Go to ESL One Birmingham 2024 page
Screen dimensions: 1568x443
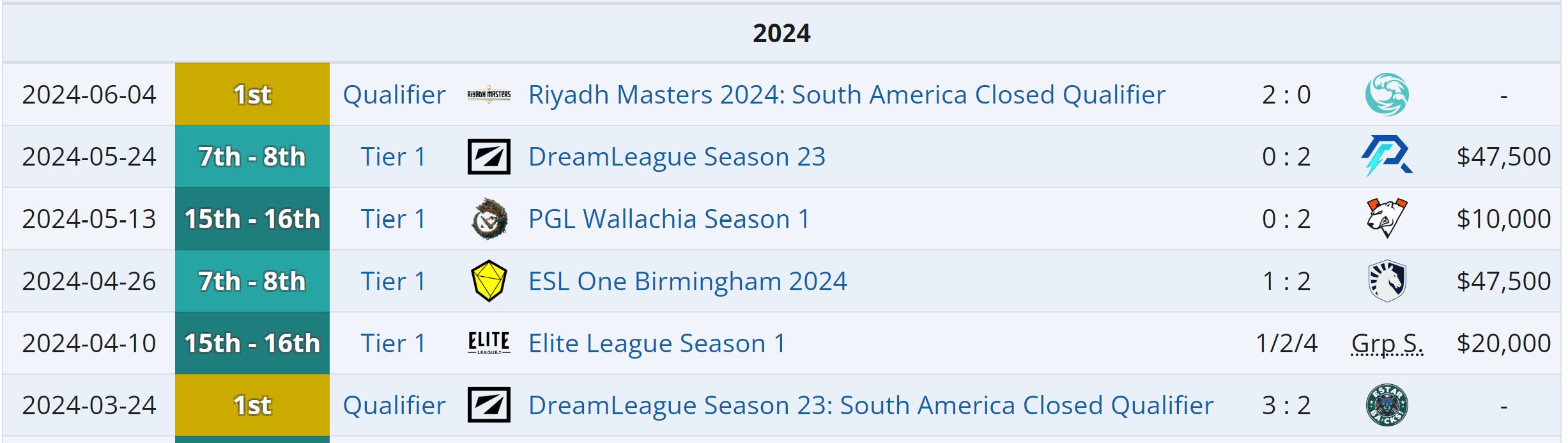pos(688,281)
